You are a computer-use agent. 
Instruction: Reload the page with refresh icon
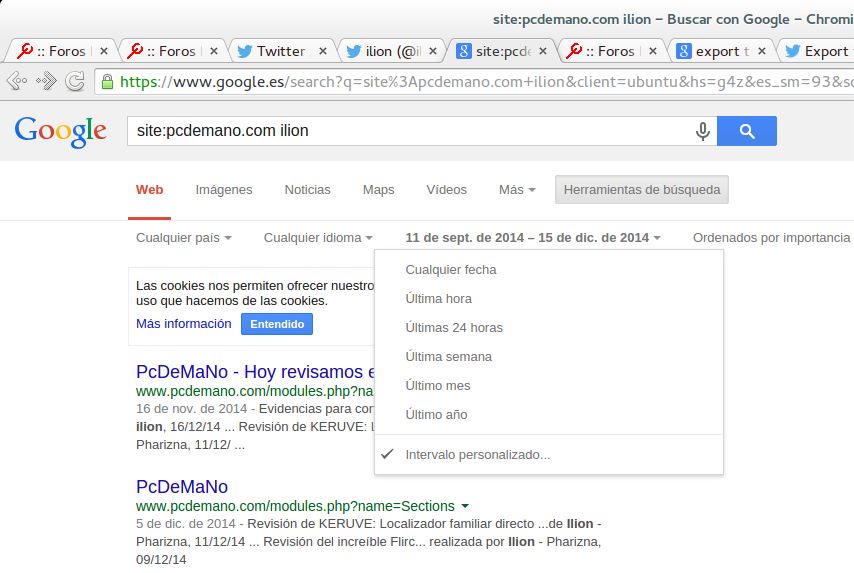(x=75, y=82)
